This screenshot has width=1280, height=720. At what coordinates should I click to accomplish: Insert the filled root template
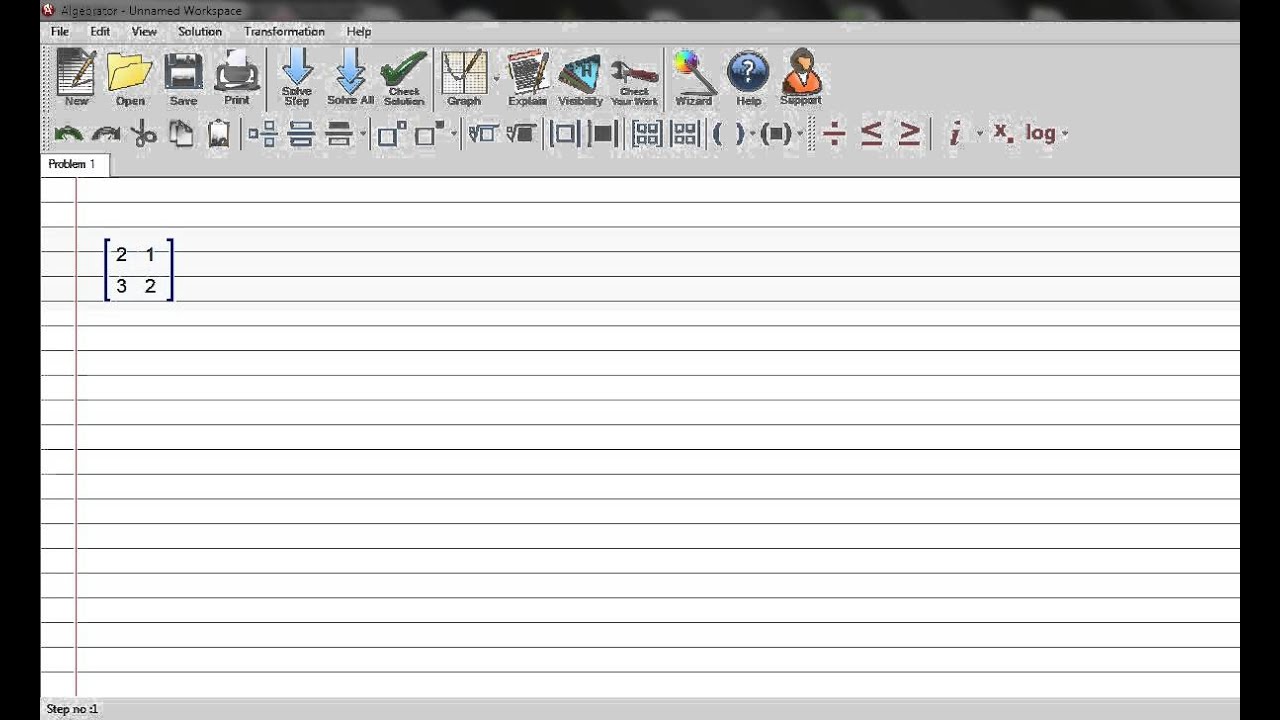[521, 133]
